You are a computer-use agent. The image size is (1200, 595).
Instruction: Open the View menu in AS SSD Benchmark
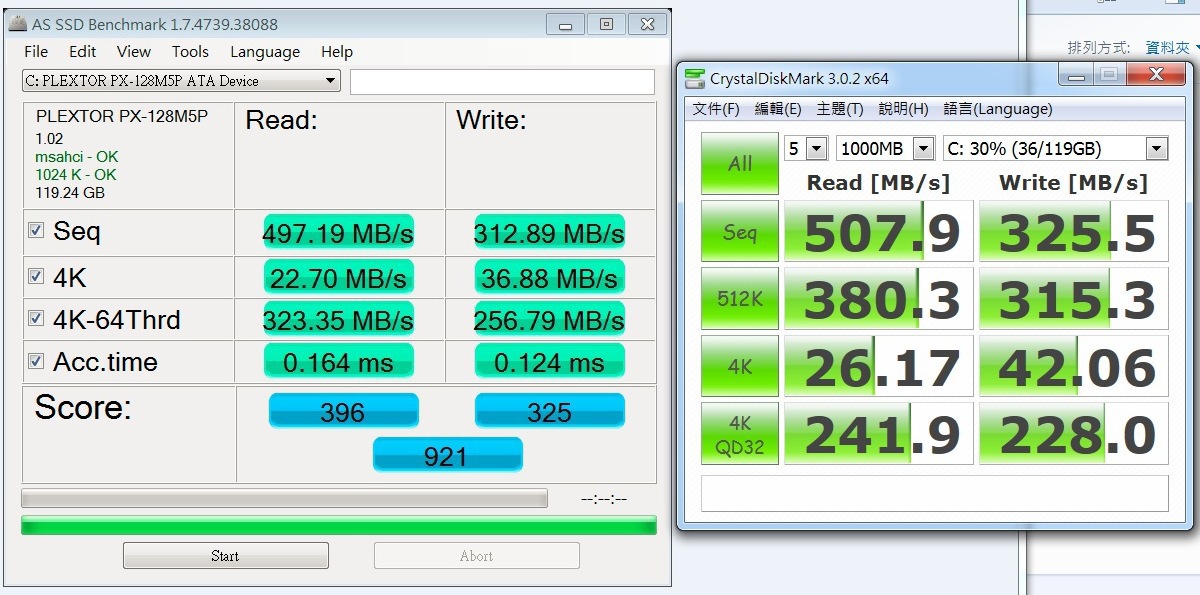[134, 52]
